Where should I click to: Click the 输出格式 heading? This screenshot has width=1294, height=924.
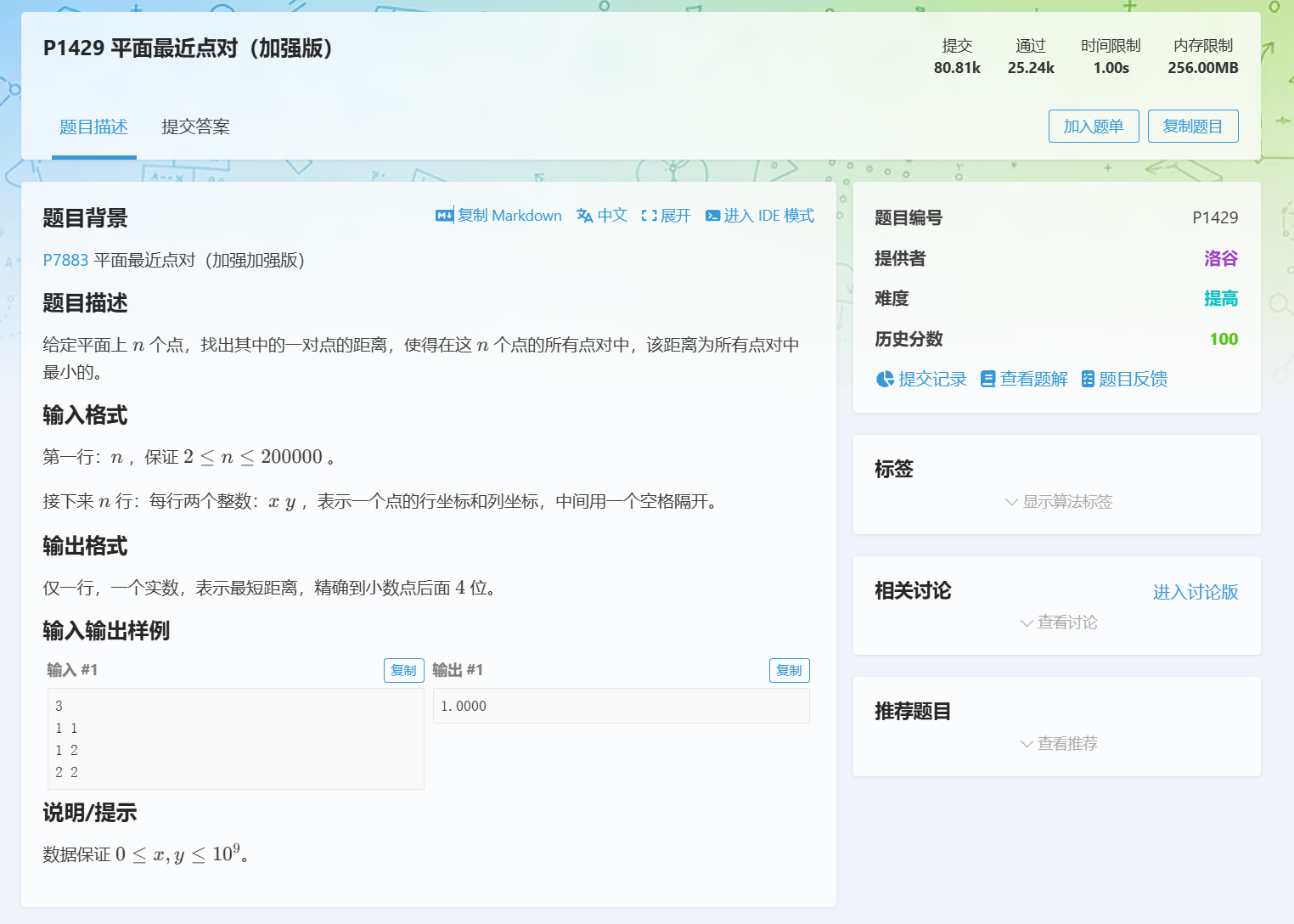(x=85, y=546)
